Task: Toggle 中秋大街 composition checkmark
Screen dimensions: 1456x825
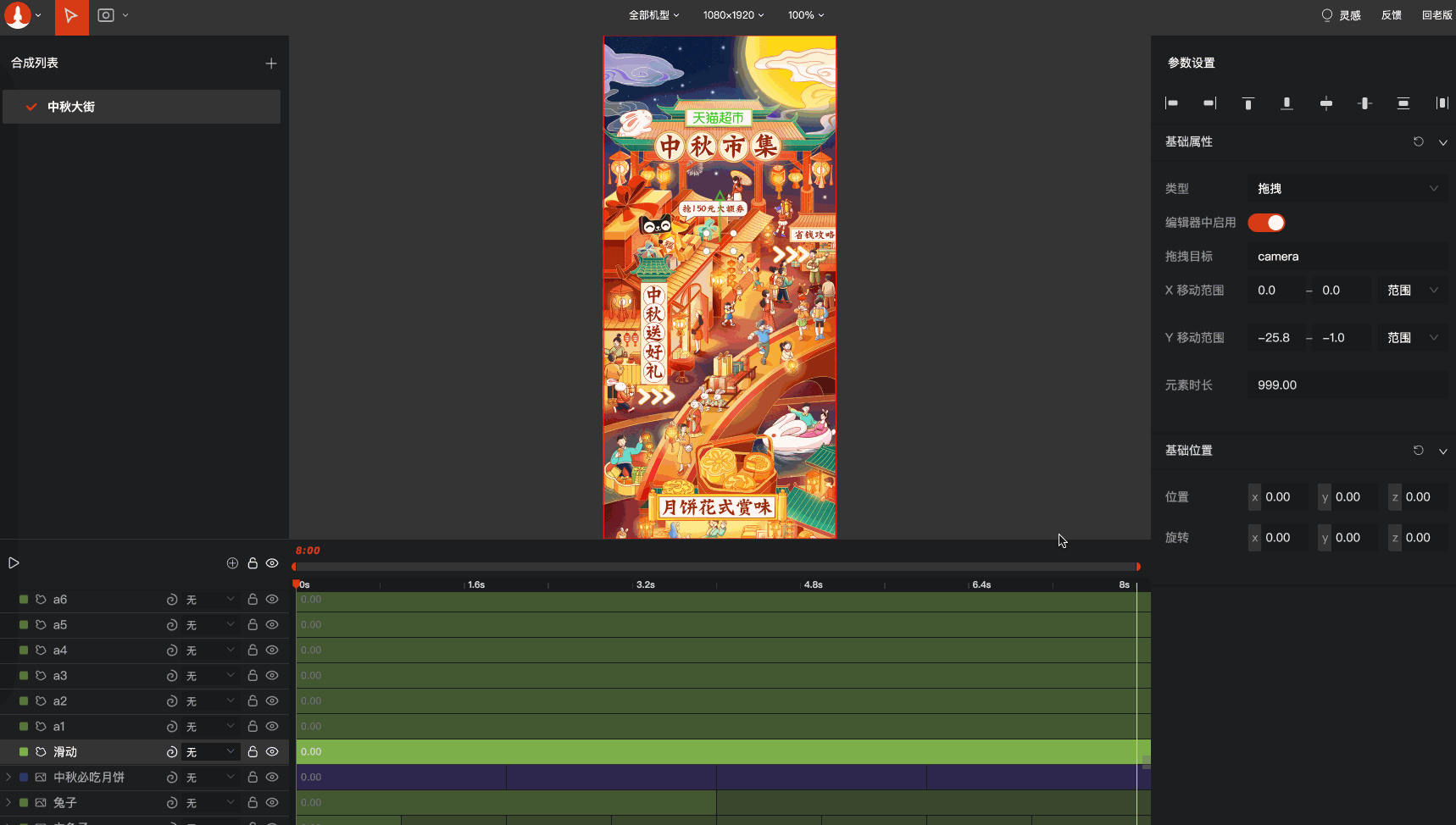Action: coord(31,107)
